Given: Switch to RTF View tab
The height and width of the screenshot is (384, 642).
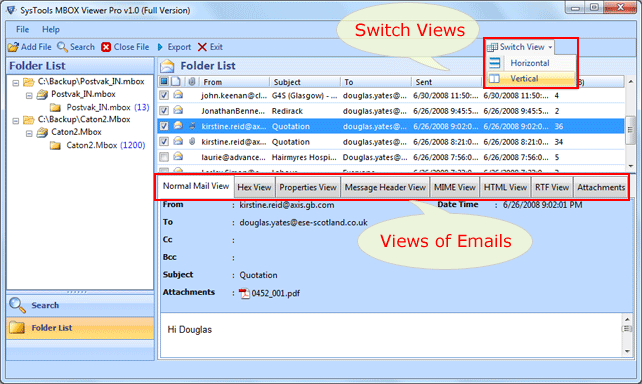Looking at the screenshot, I should 552,187.
